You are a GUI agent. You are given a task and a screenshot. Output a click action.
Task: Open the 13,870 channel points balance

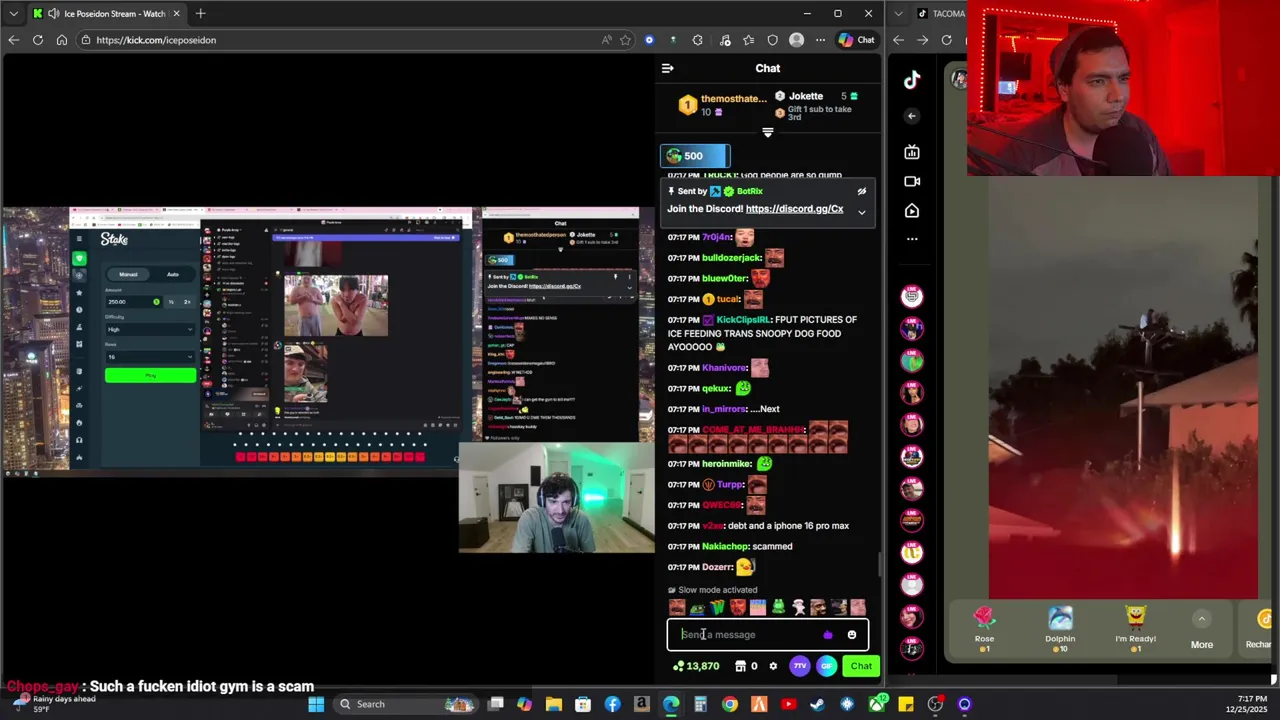[696, 666]
